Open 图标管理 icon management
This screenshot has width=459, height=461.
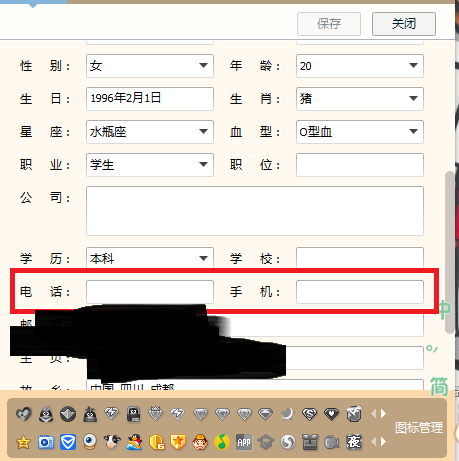click(x=419, y=428)
